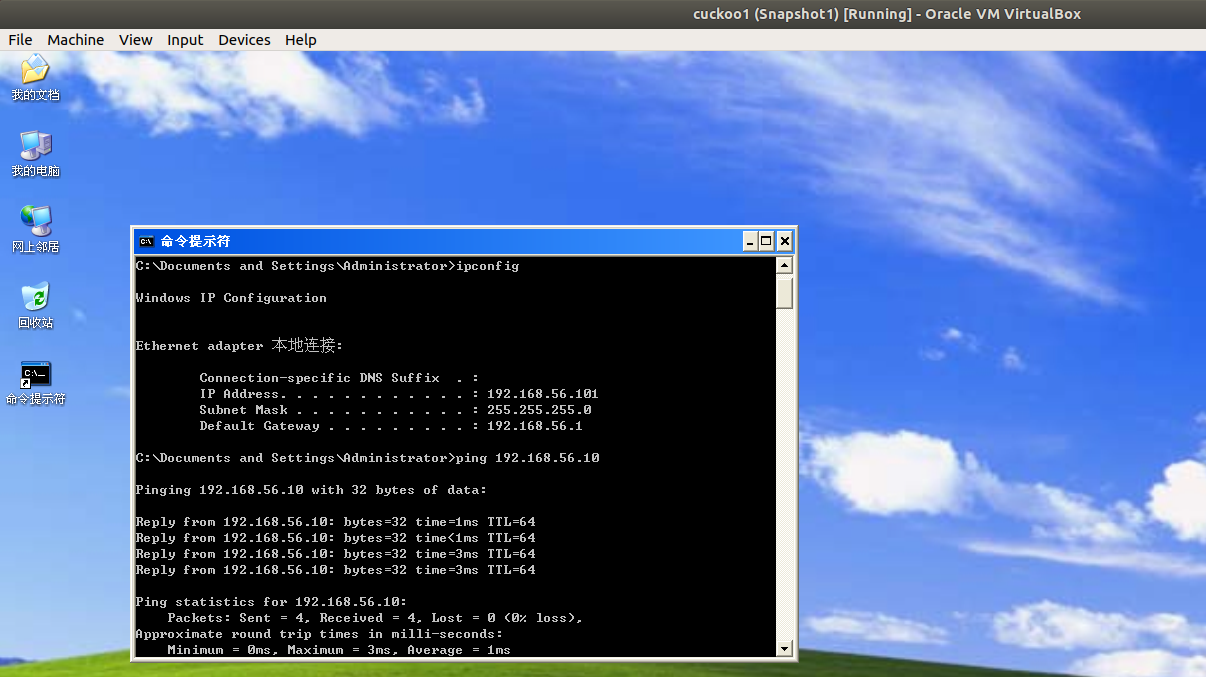Click the console scrollbar up arrow
Viewport: 1206px width, 677px height.
[x=784, y=266]
